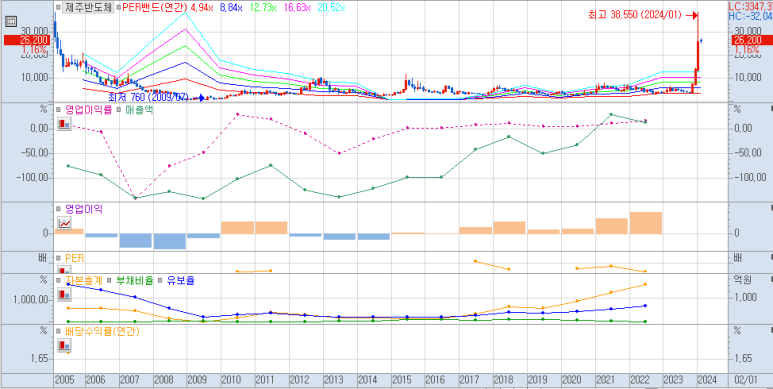Click the 2008 영업이익 blue bar
773x389 pixels.
[170, 241]
